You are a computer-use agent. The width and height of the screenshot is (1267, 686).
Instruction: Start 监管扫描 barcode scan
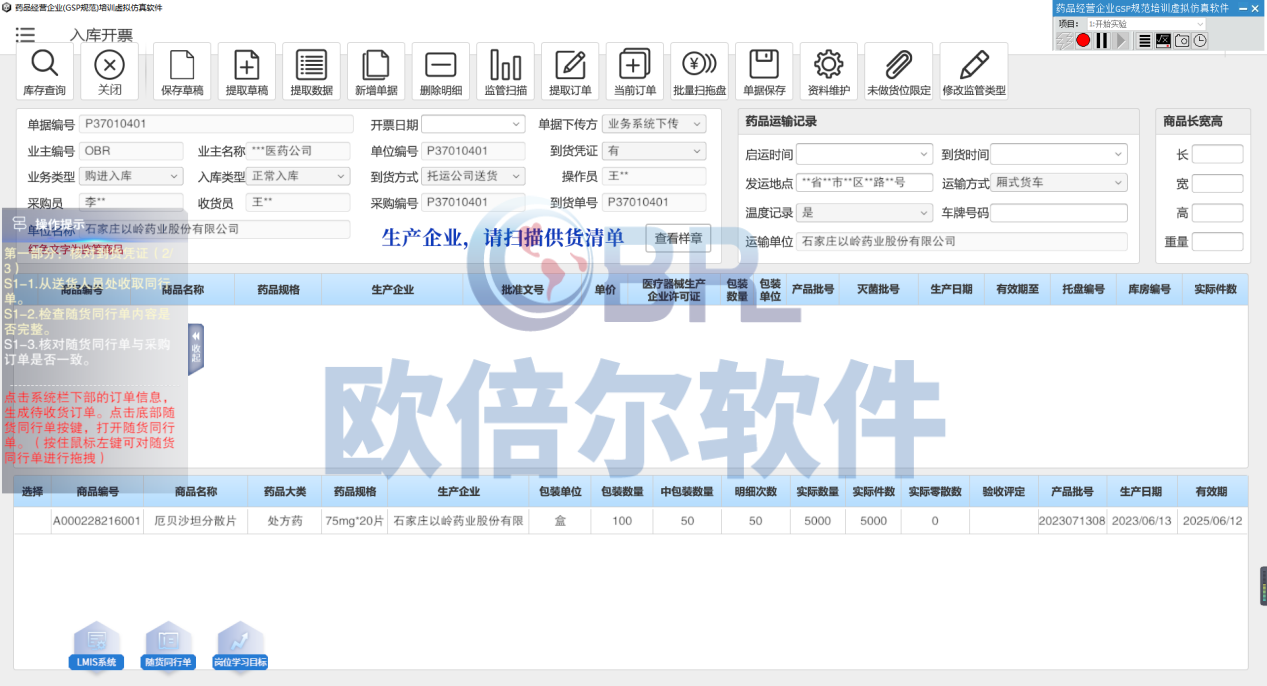[x=505, y=71]
